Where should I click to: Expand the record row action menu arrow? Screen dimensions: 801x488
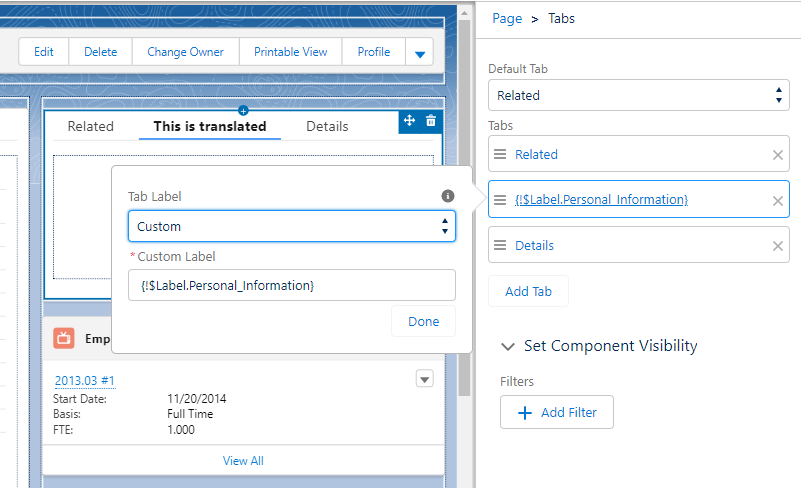click(x=424, y=379)
